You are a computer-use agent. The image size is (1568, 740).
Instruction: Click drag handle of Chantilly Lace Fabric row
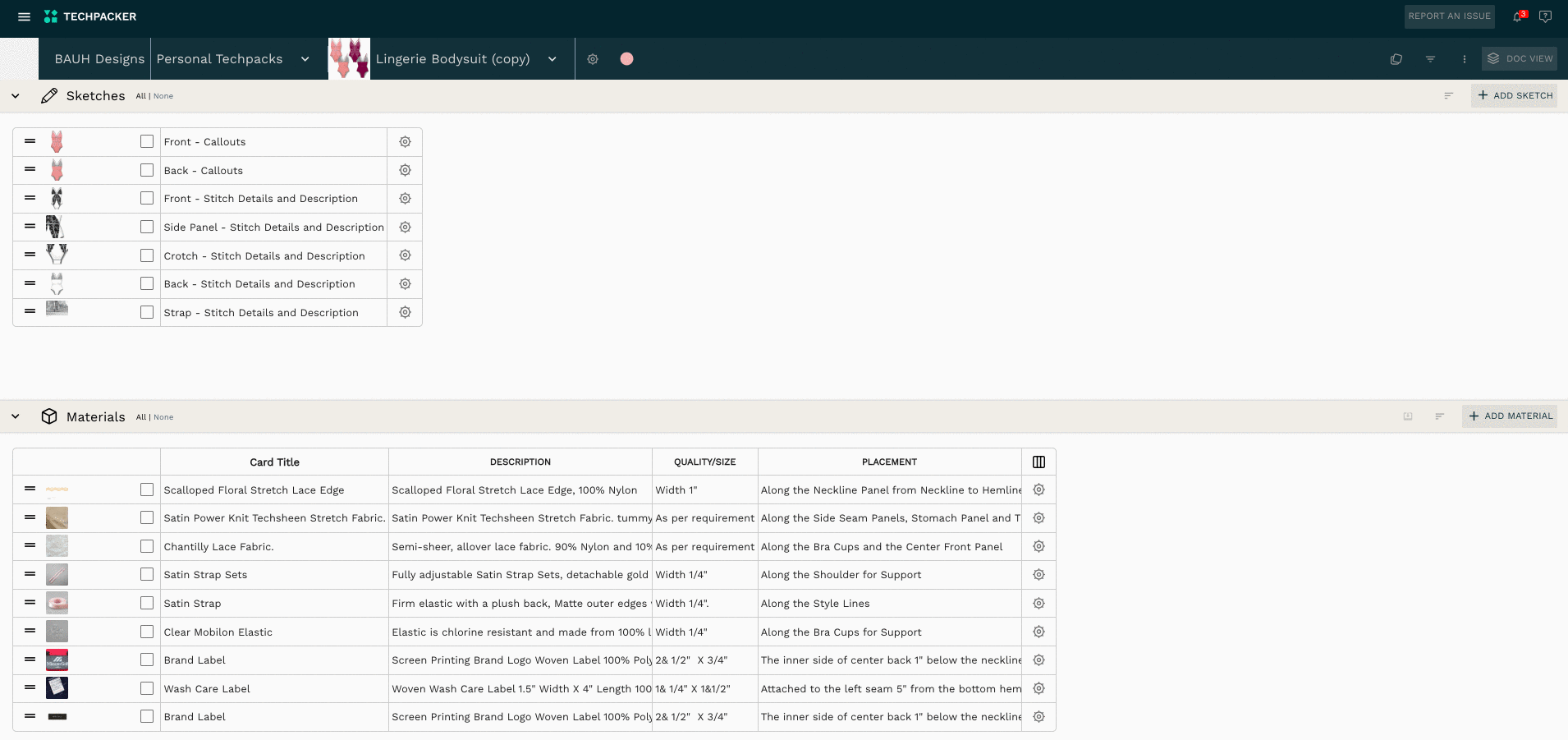[30, 545]
